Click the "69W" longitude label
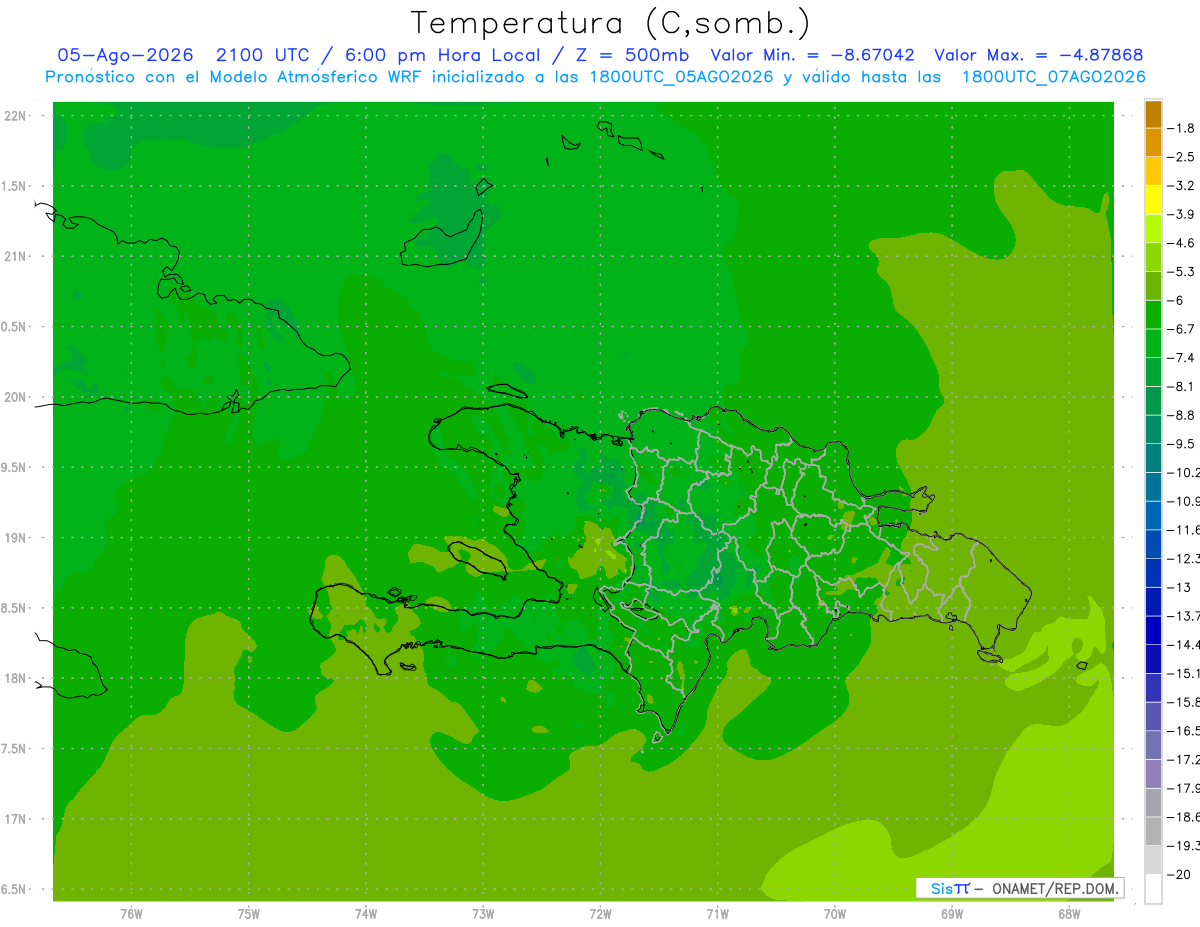The height and width of the screenshot is (927, 1200). [952, 914]
